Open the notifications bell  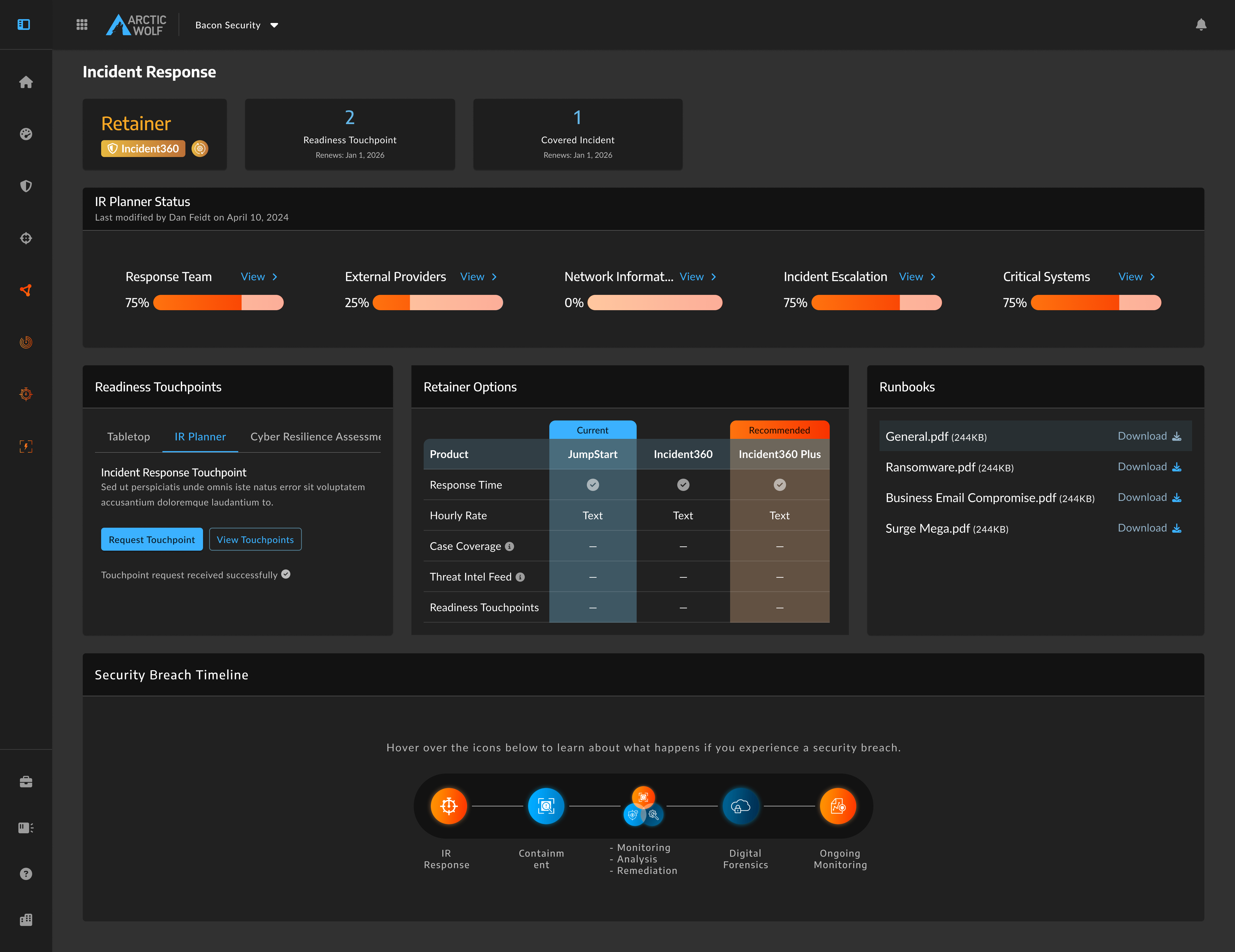(1201, 24)
